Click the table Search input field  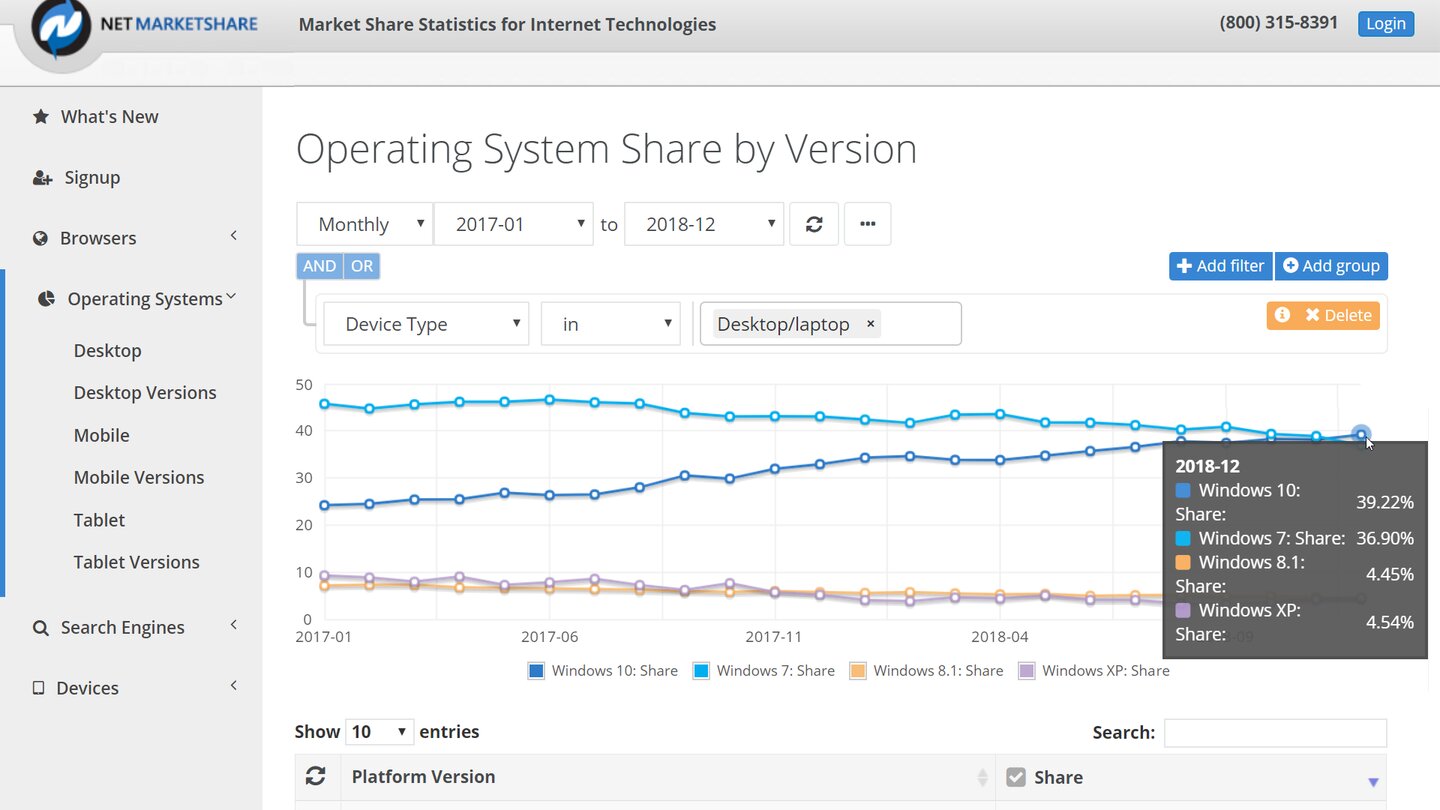point(1275,732)
